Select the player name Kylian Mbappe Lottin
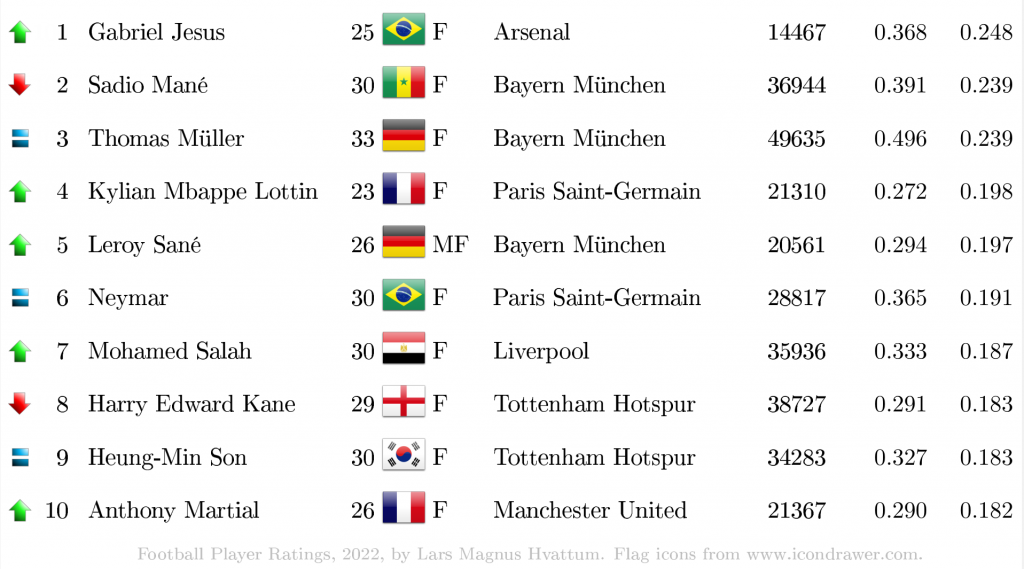 tap(203, 191)
